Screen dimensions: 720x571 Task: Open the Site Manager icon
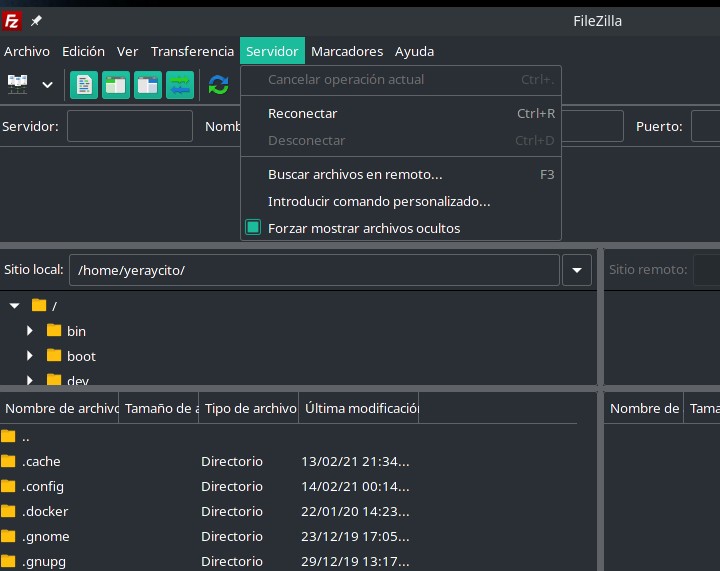click(18, 85)
